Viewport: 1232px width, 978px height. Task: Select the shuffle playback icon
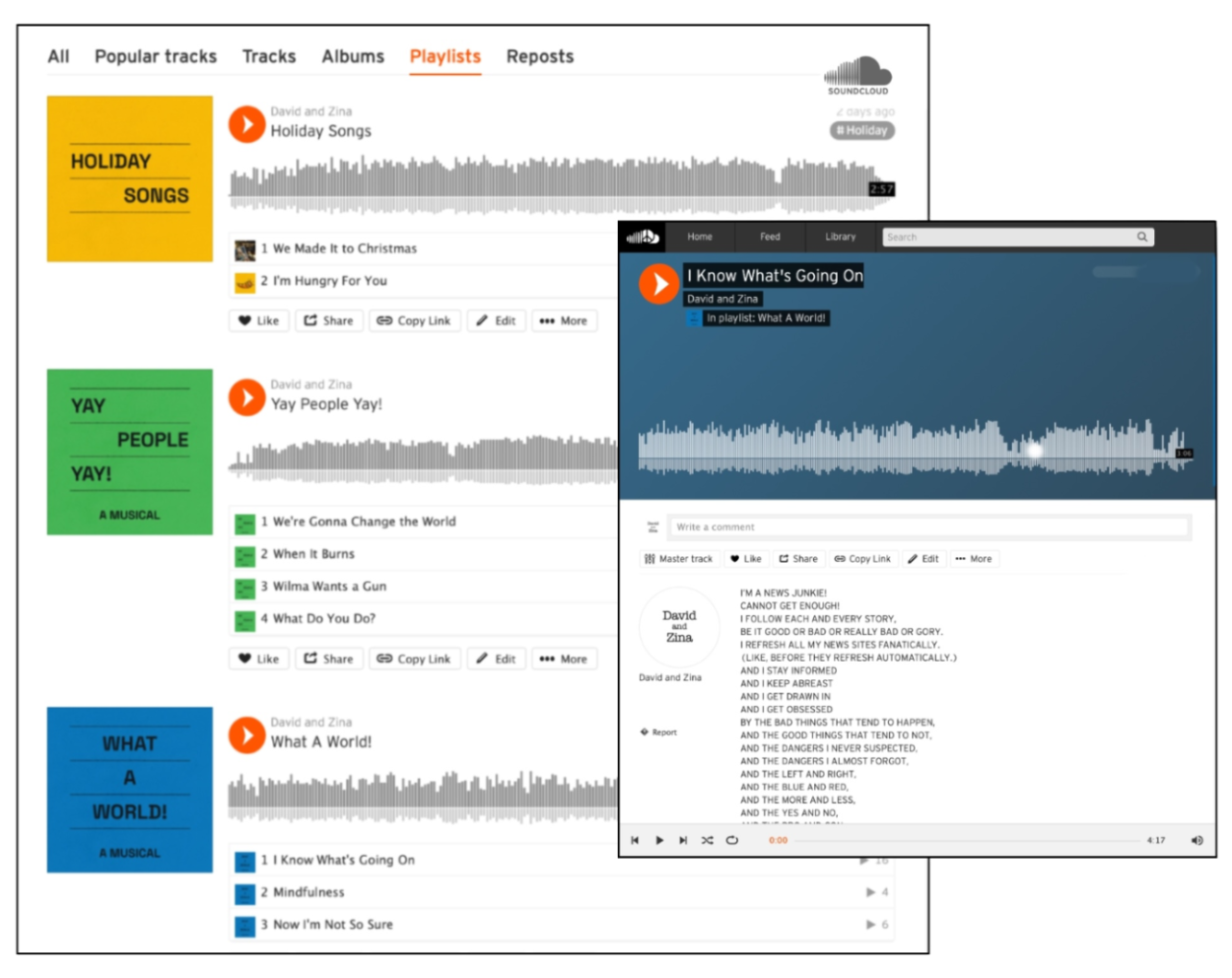(706, 839)
